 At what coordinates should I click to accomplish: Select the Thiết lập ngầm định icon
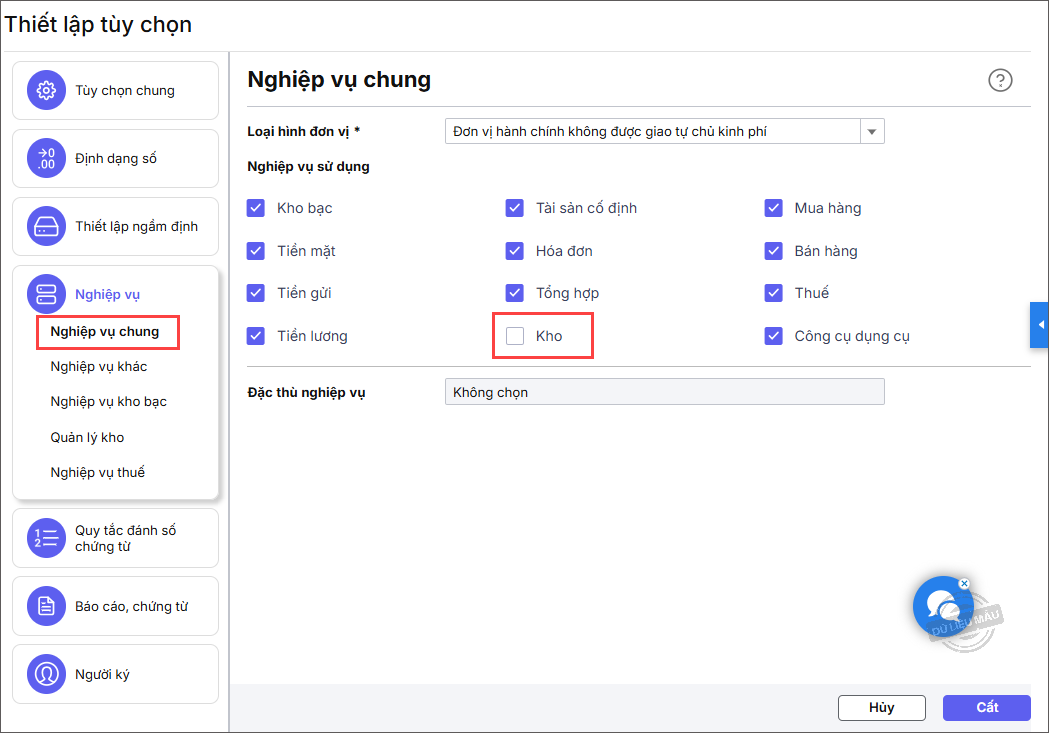point(46,226)
